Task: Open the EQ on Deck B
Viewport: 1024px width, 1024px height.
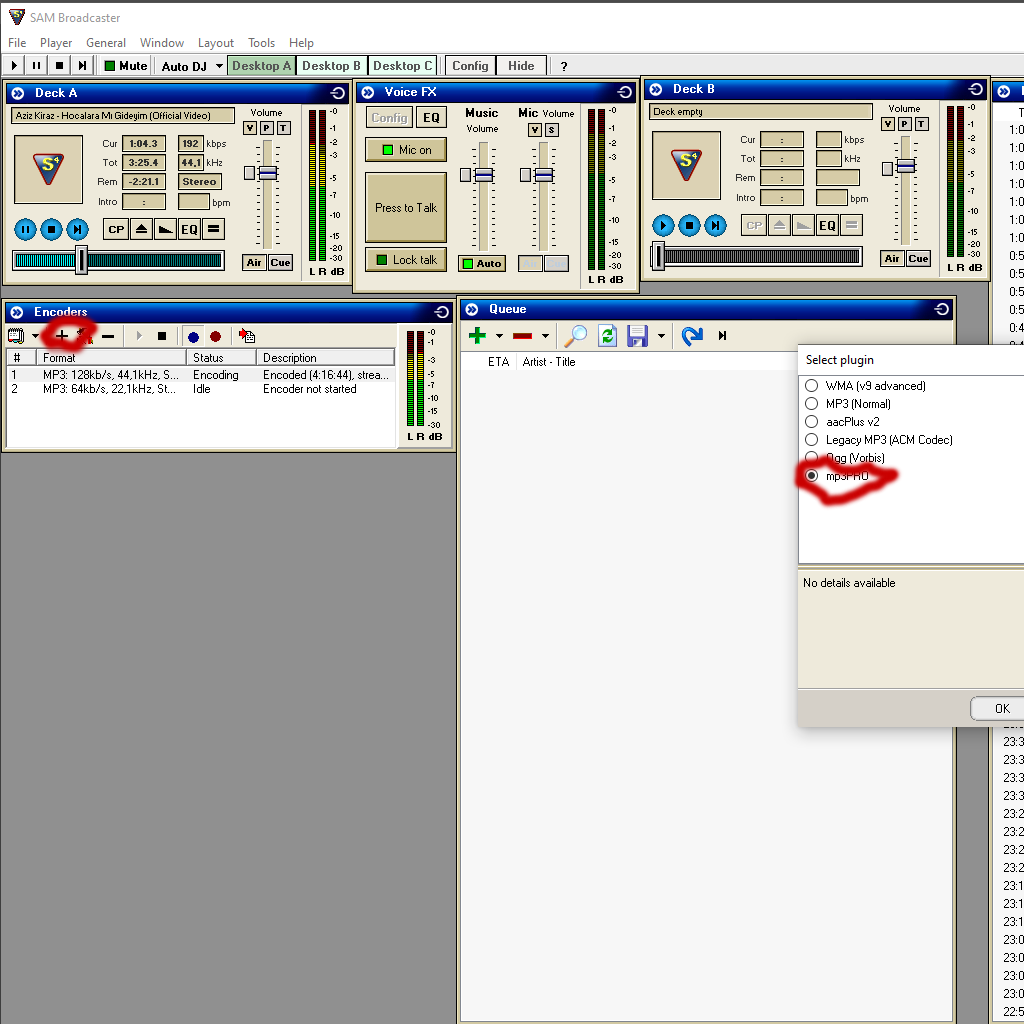Action: click(827, 225)
